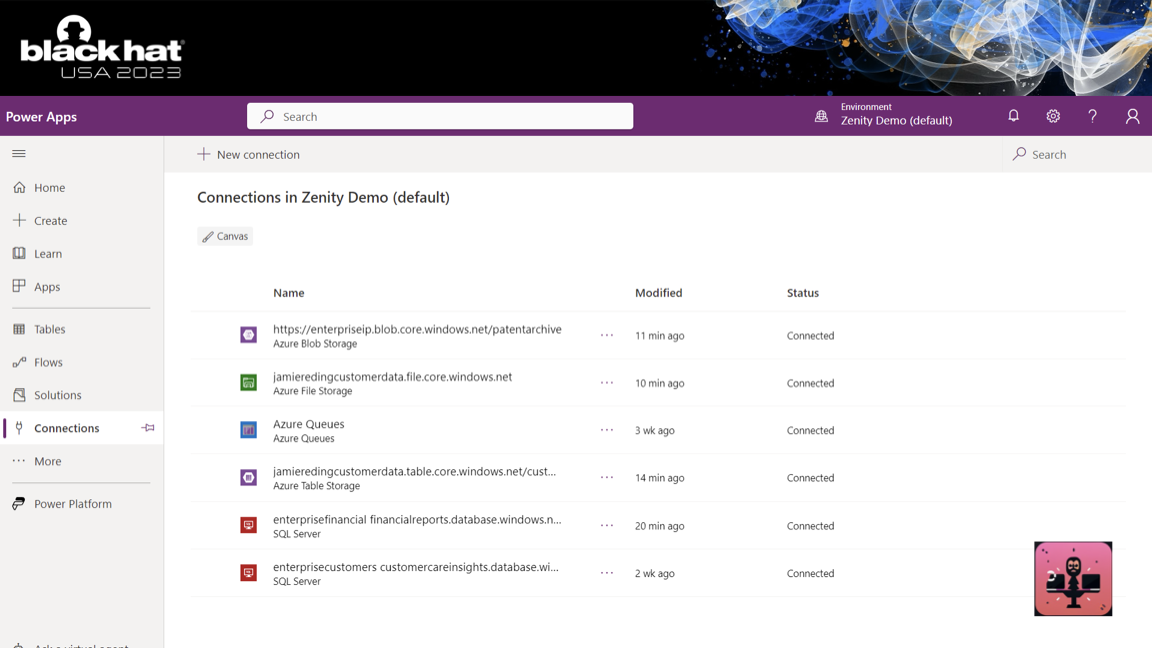The image size is (1152, 648).
Task: Click Connected status of Azure Queues row
Action: [x=810, y=431]
